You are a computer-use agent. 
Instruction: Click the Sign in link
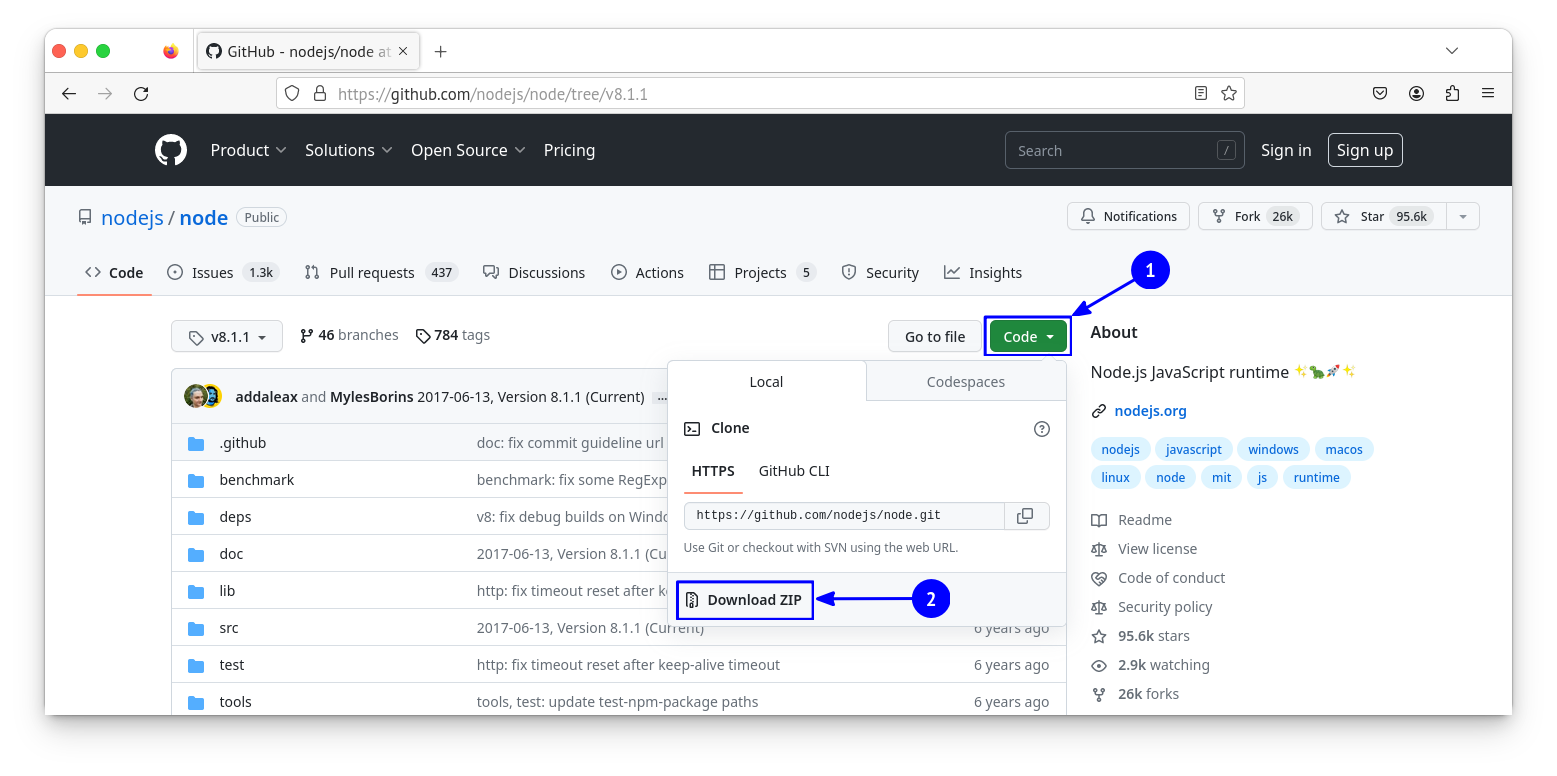pyautogui.click(x=1286, y=150)
